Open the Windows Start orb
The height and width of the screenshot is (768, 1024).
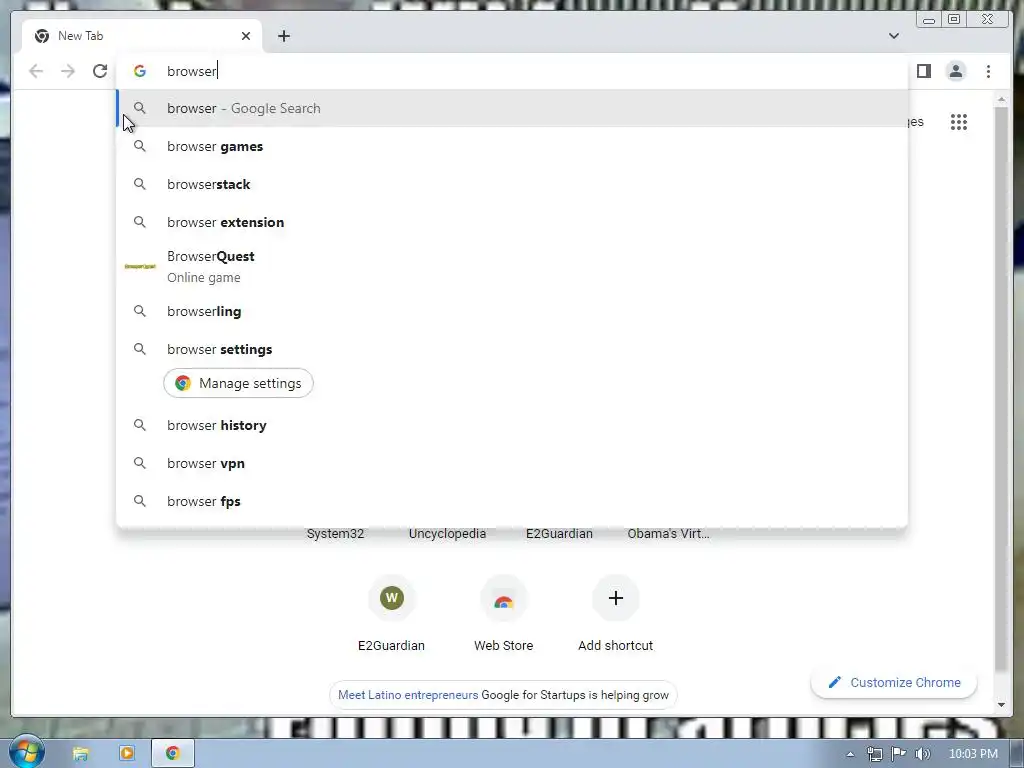[26, 752]
